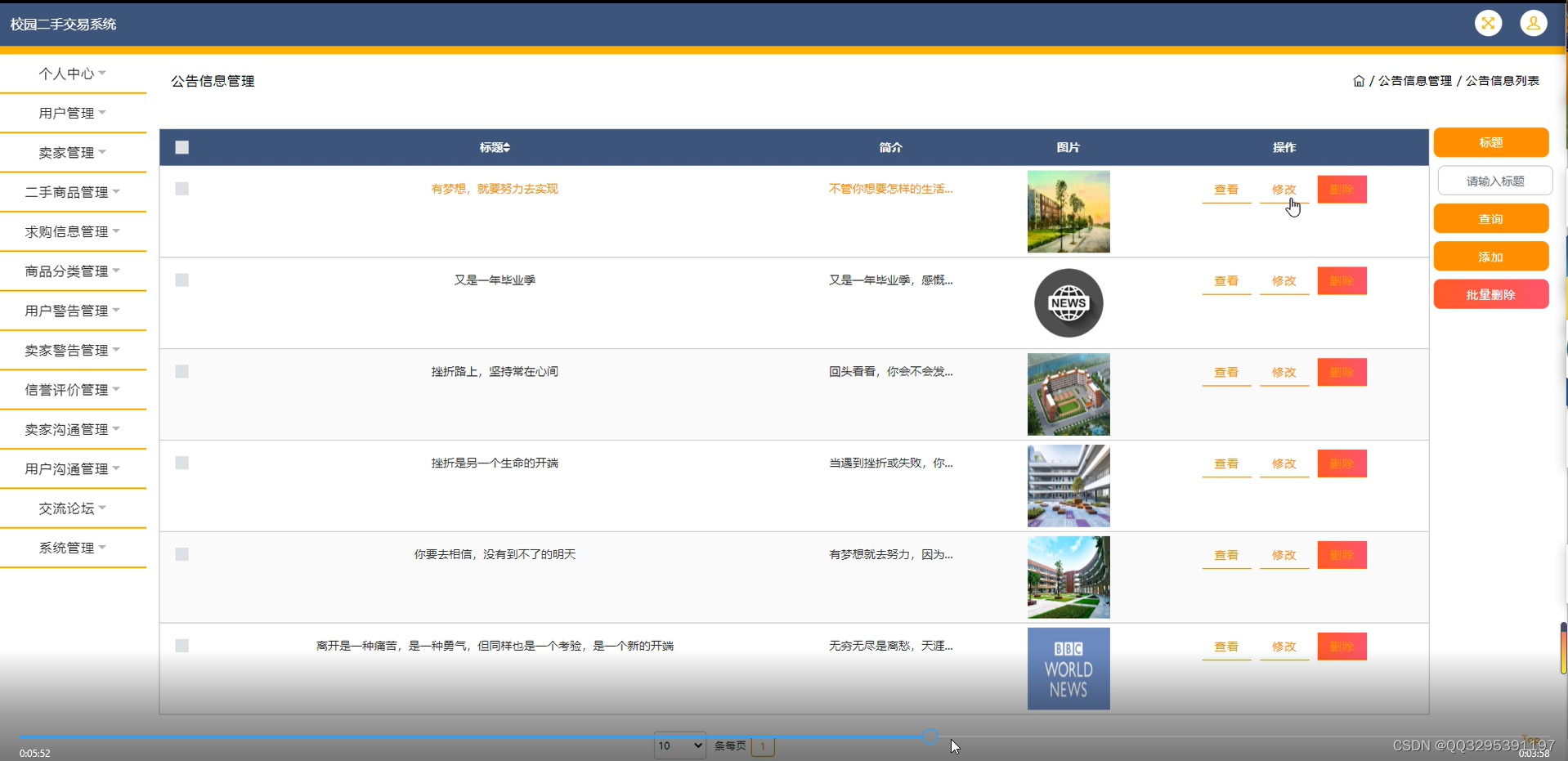This screenshot has height=761, width=1568.
Task: Click 修改 for 有梦想，就要努力去实现 row
Action: click(1284, 190)
